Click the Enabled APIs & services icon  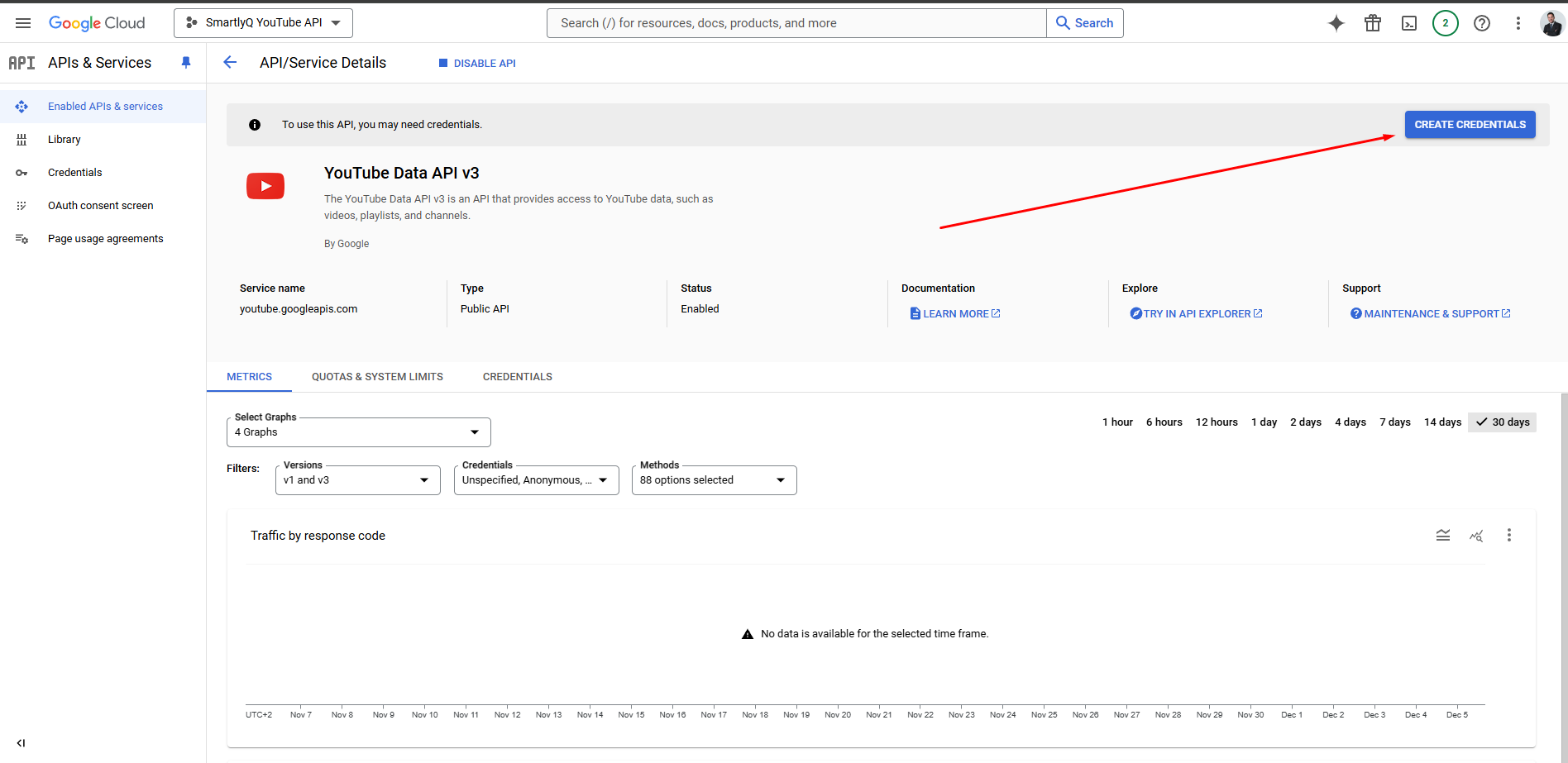coord(22,107)
